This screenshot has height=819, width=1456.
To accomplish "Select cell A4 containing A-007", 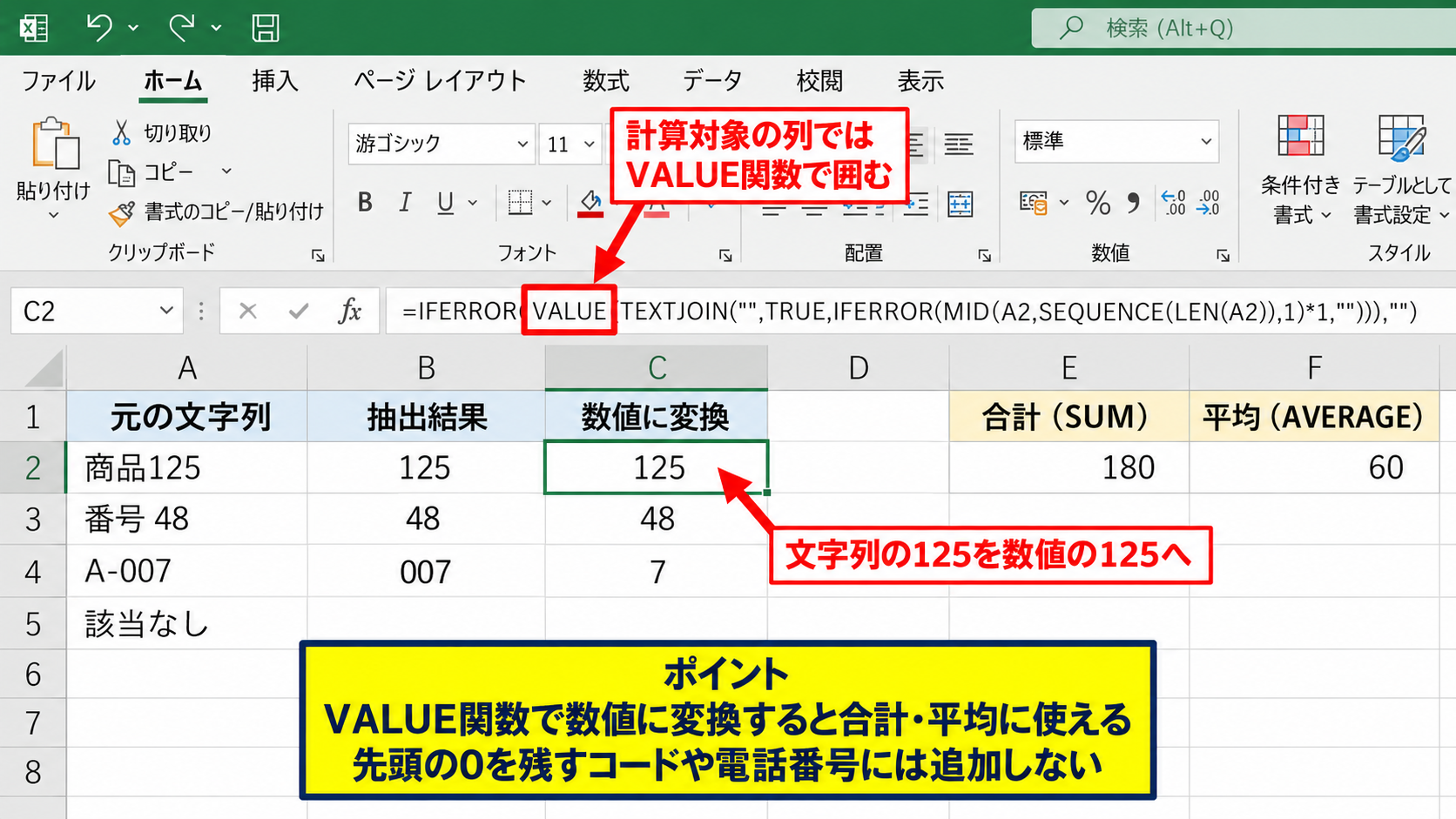I will (186, 571).
